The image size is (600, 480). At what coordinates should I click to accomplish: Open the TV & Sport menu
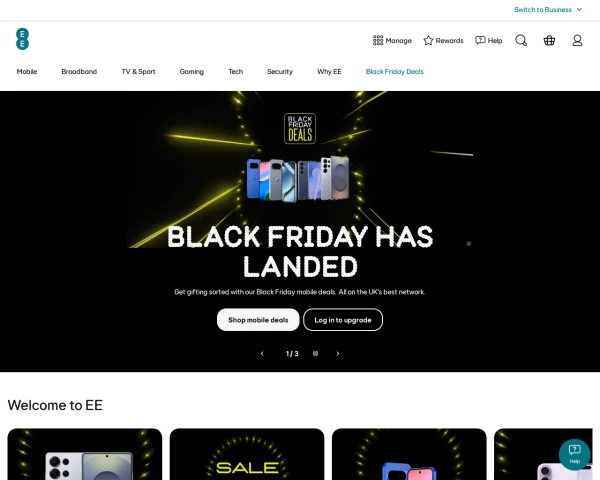click(x=139, y=72)
